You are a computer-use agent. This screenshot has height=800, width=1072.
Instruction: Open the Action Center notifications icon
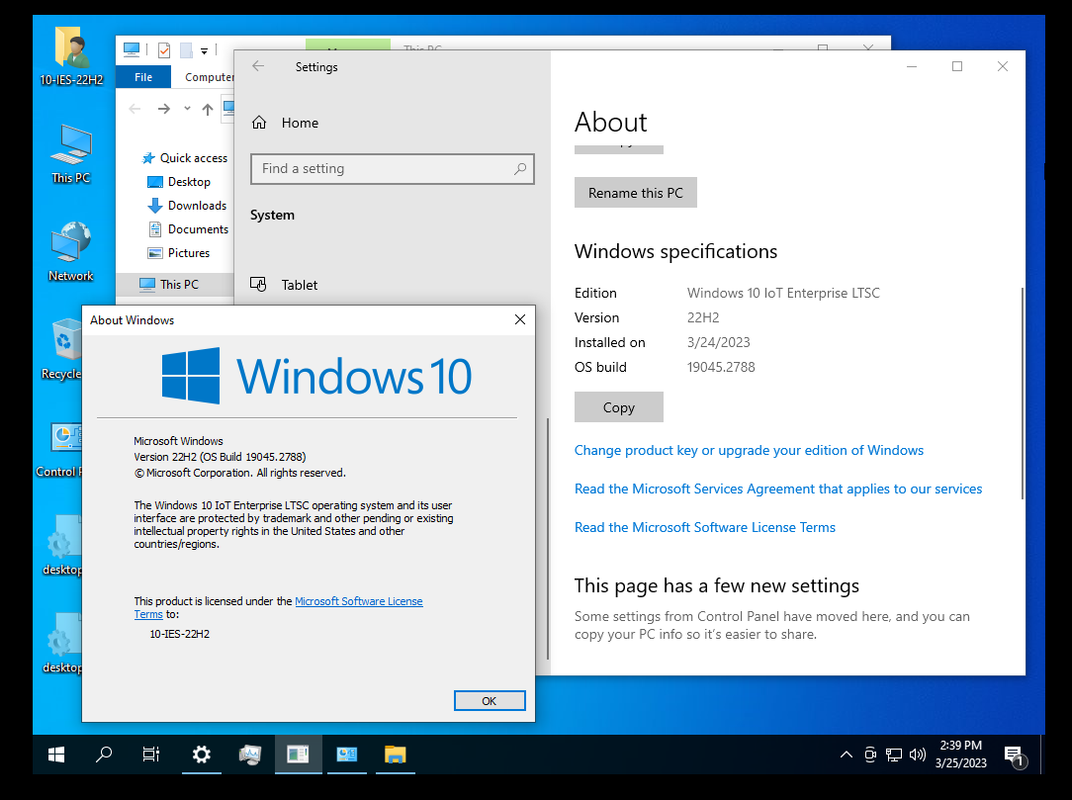tap(1015, 755)
